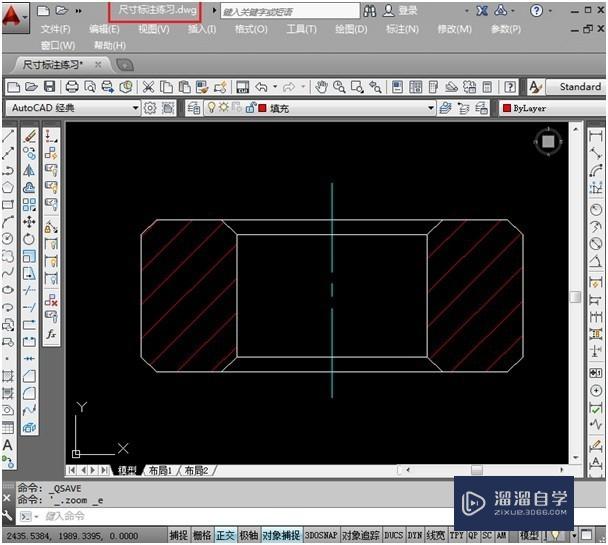The height and width of the screenshot is (545, 608).
Task: Click the New file icon in standard toolbar
Action: click(x=14, y=87)
